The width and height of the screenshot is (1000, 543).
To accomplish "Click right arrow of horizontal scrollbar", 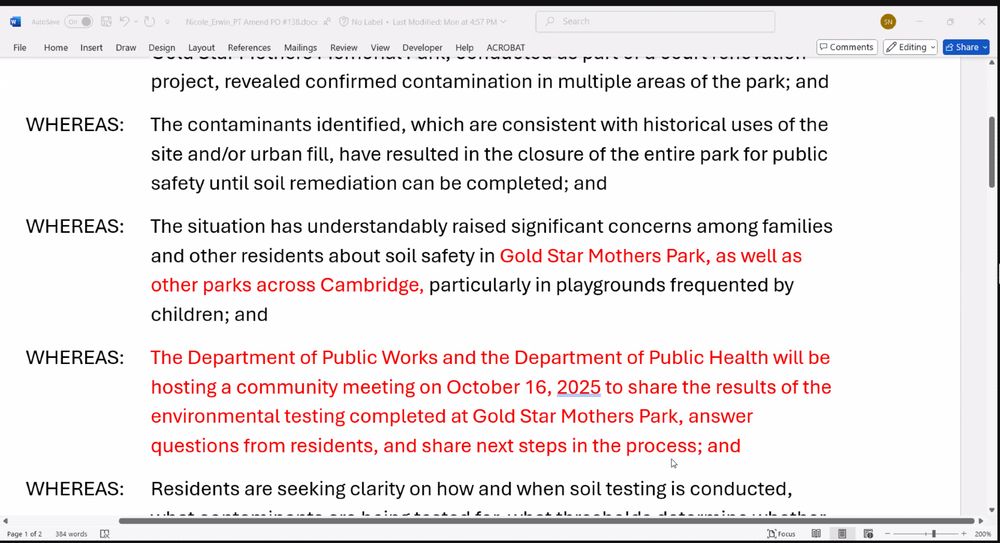I will pos(981,521).
